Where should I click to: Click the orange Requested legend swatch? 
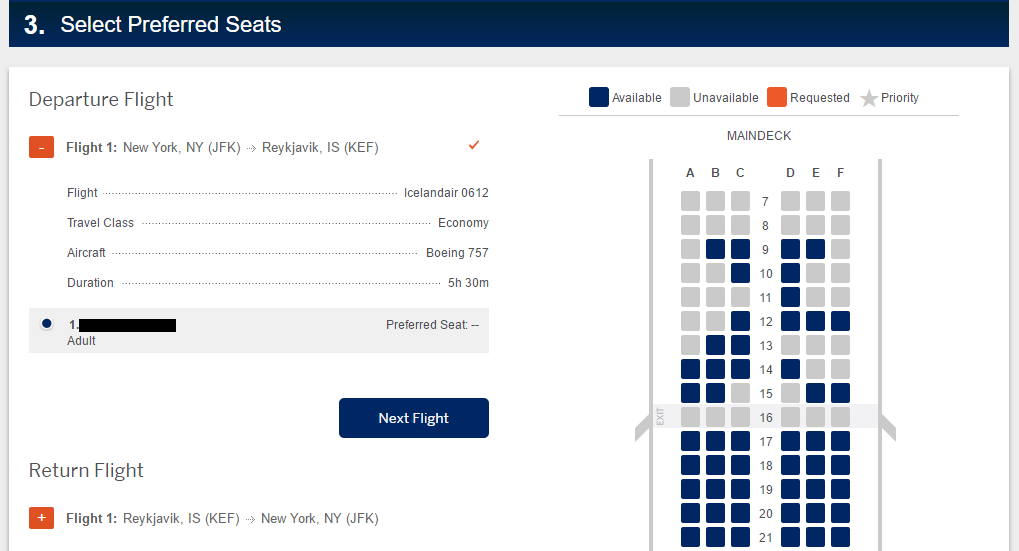click(777, 97)
